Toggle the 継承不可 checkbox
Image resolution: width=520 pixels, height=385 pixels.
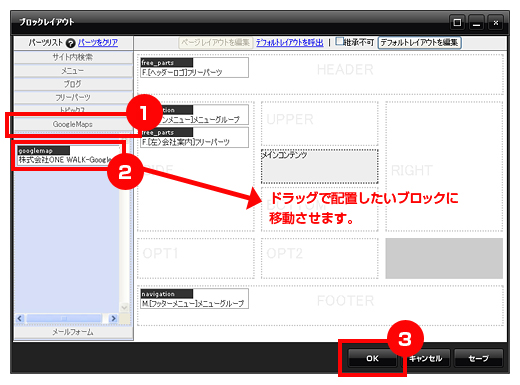(x=339, y=41)
